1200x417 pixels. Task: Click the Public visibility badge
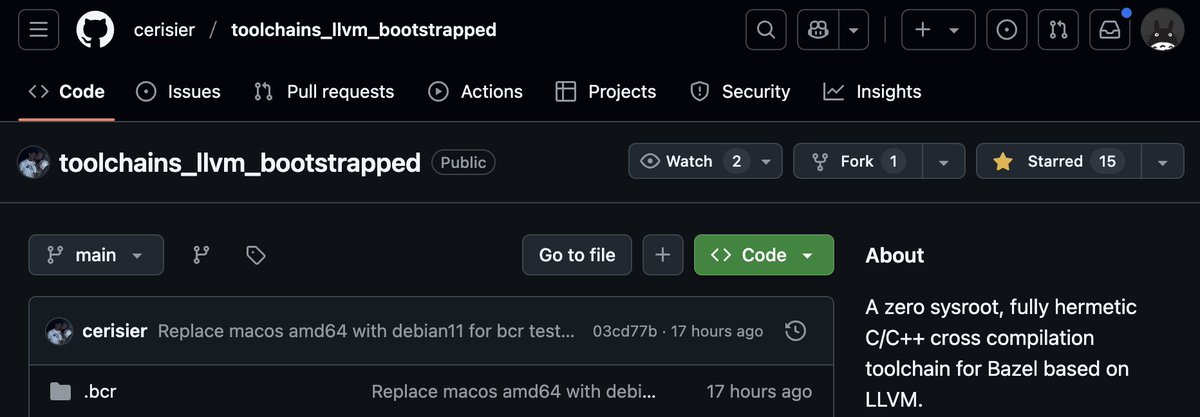pos(463,162)
